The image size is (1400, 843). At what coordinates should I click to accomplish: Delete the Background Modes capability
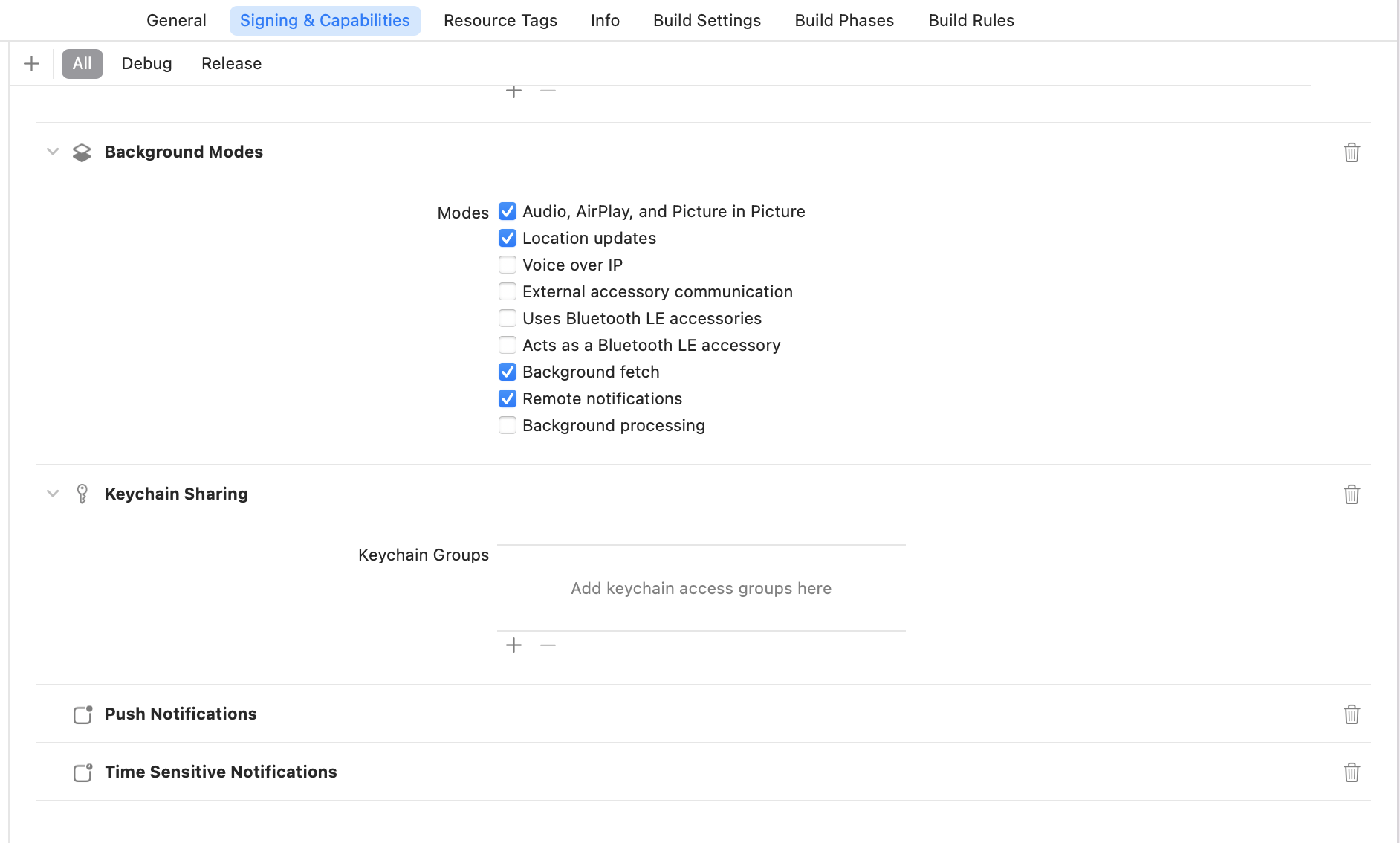pos(1352,152)
